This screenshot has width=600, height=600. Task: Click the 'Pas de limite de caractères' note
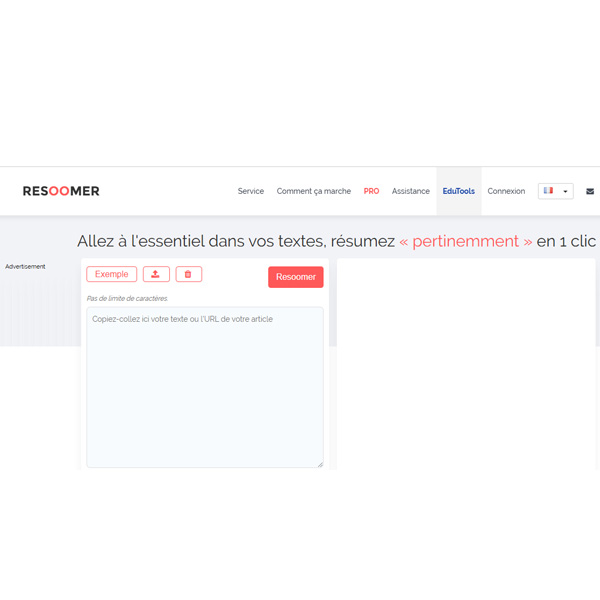pyautogui.click(x=127, y=298)
